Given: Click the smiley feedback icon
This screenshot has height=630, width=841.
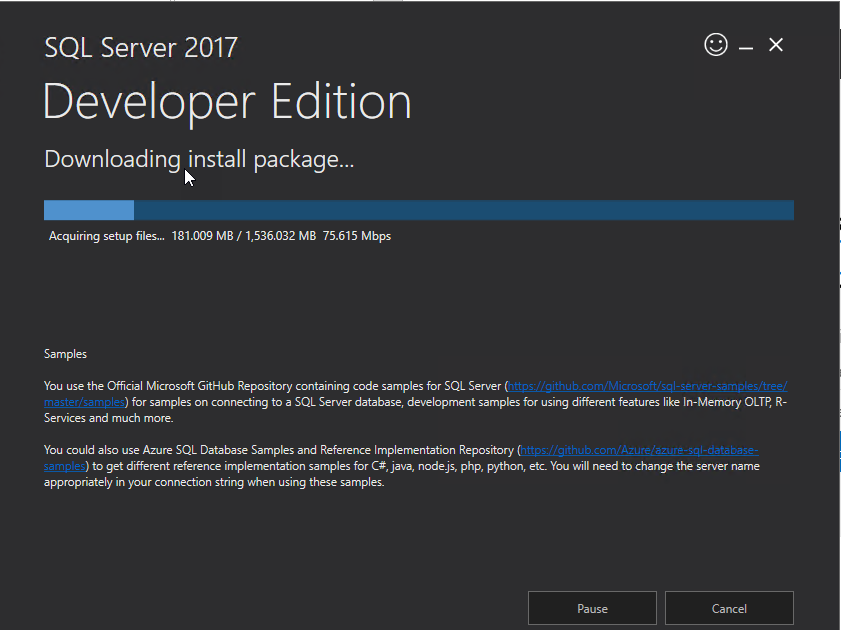Looking at the screenshot, I should click(716, 45).
